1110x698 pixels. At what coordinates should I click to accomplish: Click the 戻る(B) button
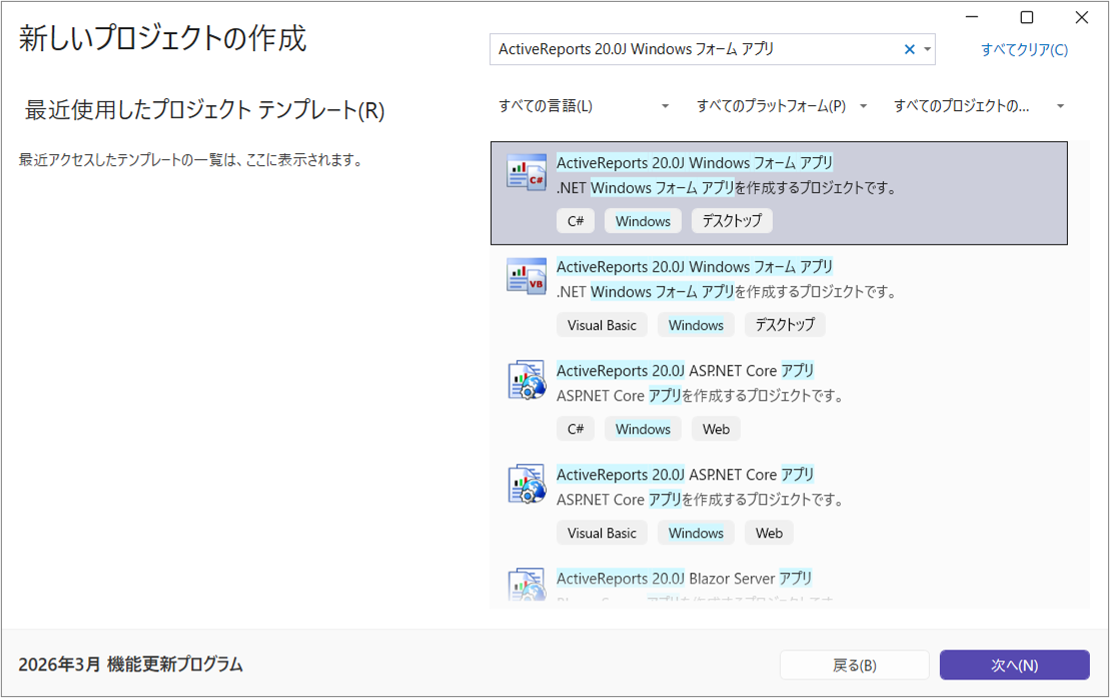pos(854,665)
